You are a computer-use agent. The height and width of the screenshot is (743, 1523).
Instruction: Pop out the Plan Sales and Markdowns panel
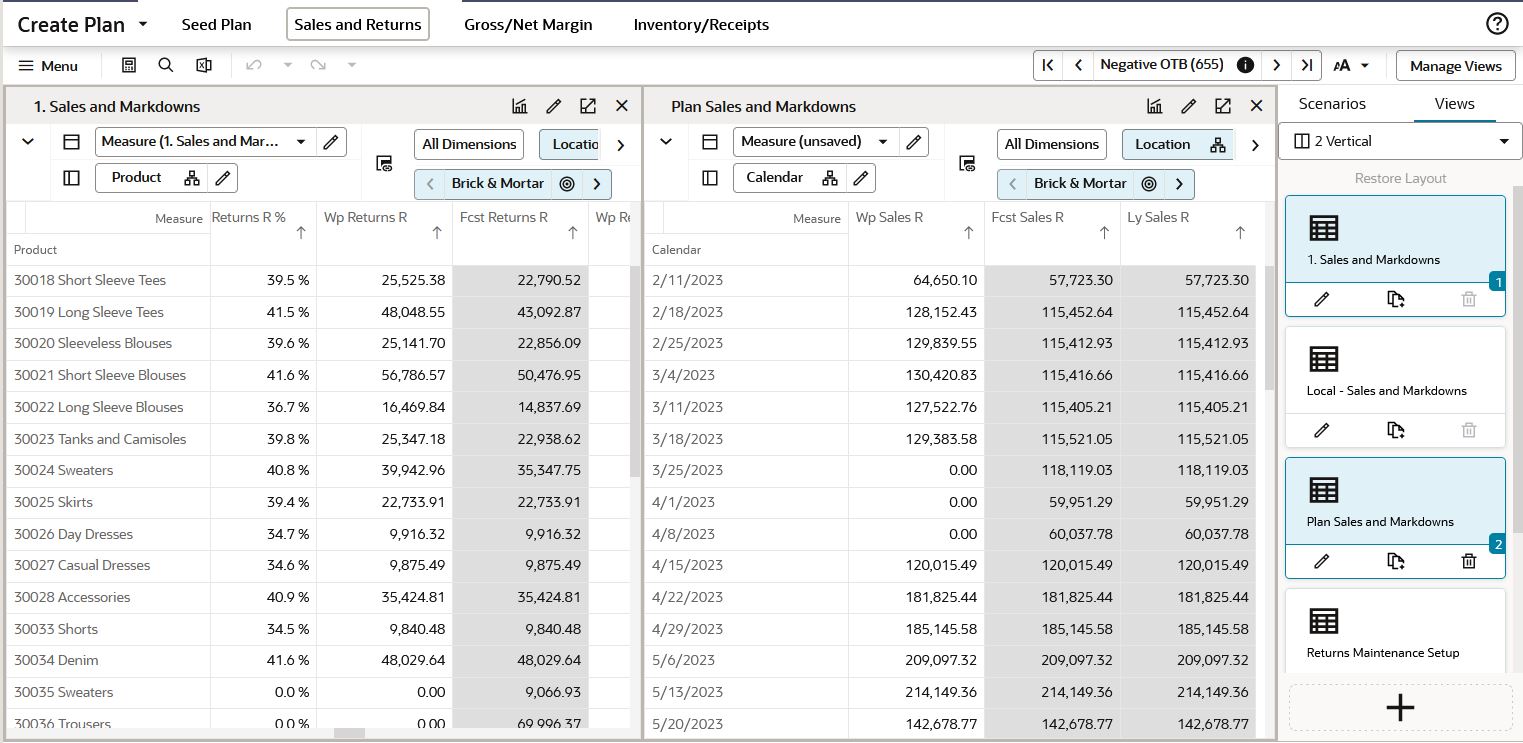click(x=1223, y=106)
